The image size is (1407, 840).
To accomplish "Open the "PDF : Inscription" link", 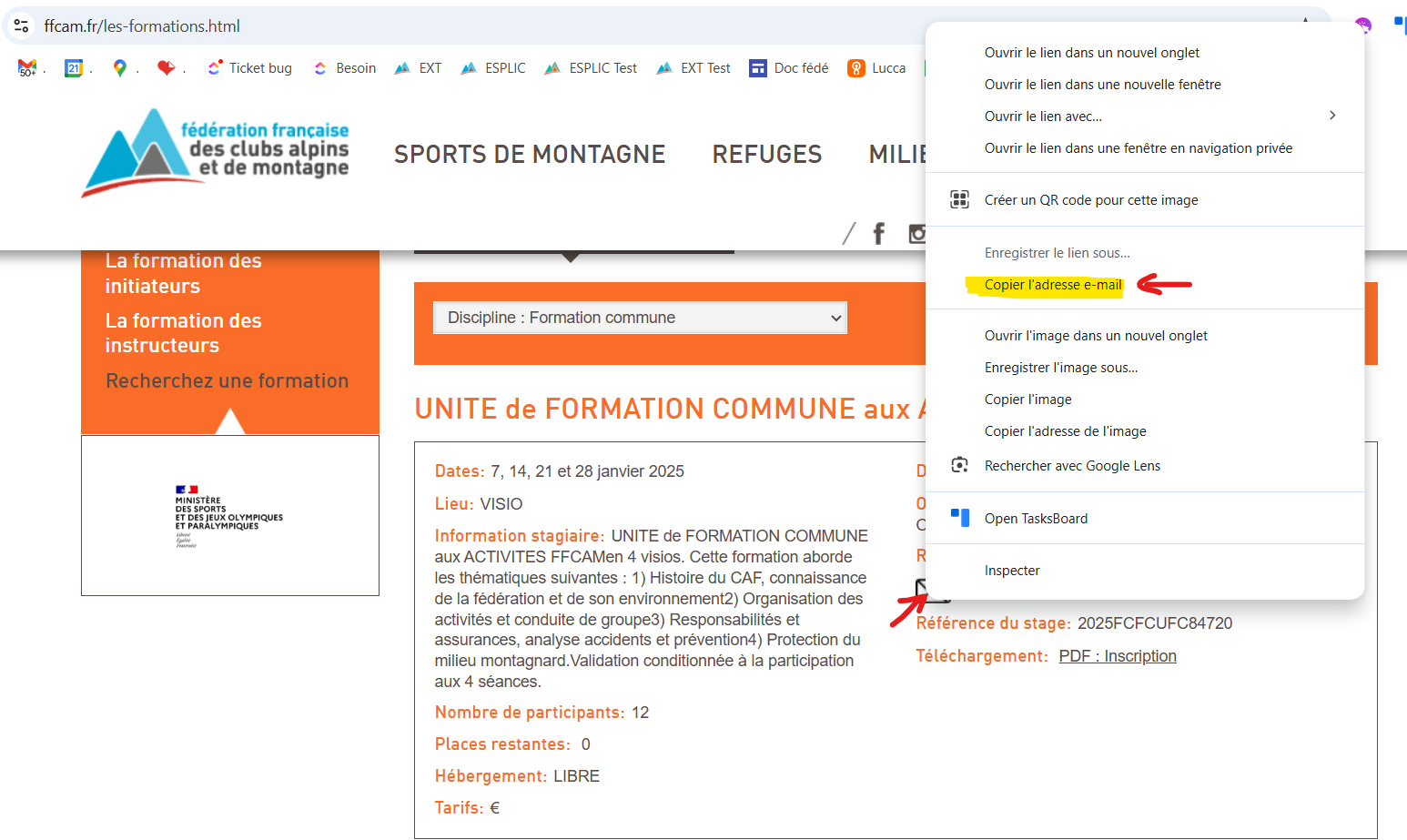I will 1117,655.
